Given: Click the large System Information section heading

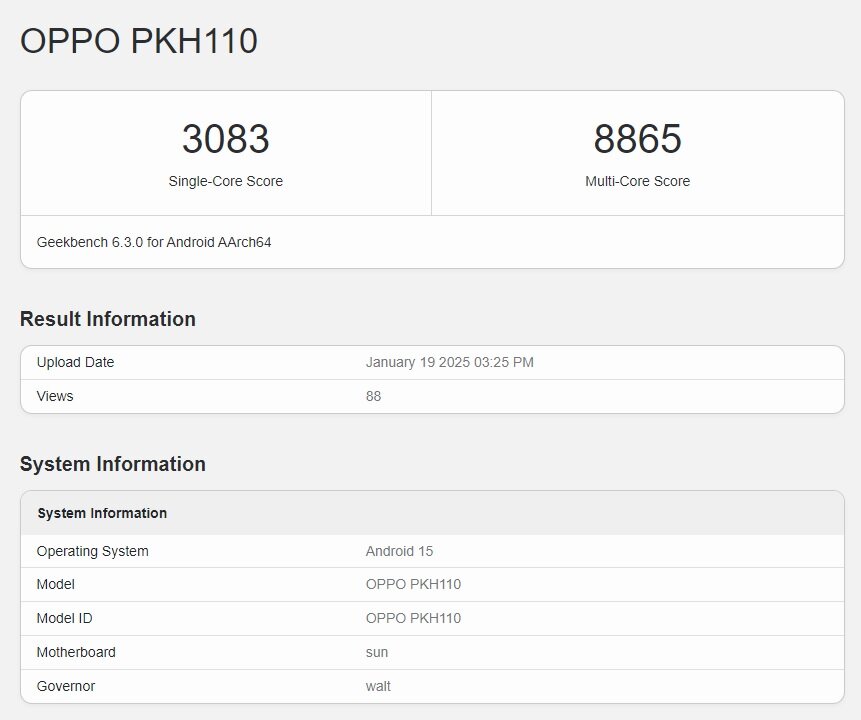Looking at the screenshot, I should 113,464.
